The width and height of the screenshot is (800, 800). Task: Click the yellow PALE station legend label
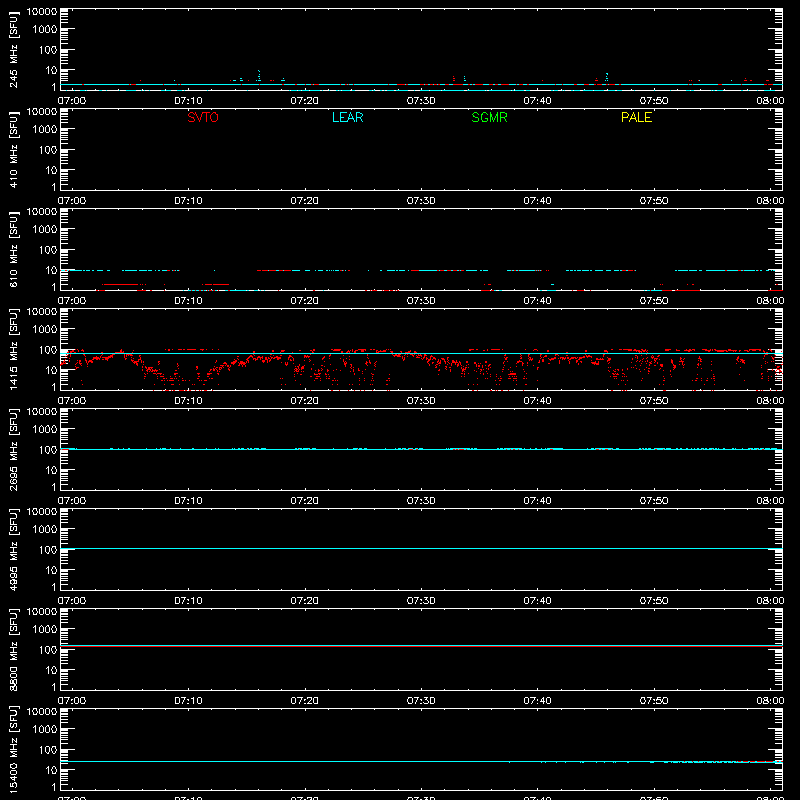(x=636, y=117)
